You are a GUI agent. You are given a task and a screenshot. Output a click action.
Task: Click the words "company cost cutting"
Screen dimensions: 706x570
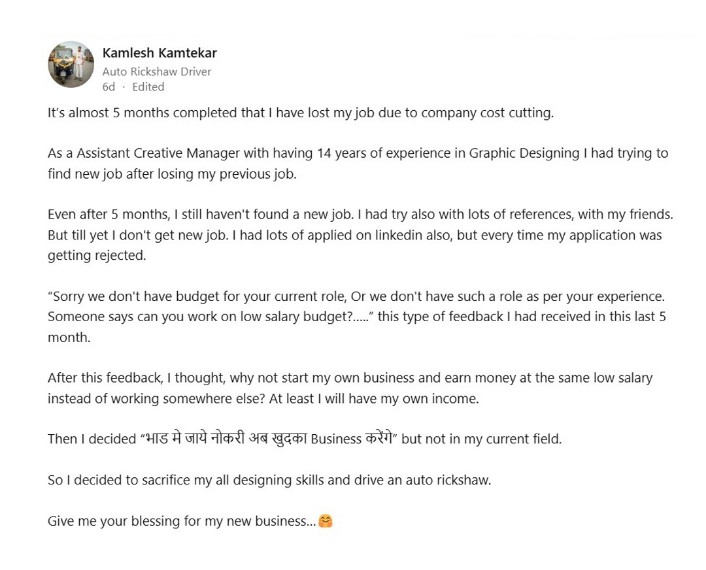coord(486,113)
